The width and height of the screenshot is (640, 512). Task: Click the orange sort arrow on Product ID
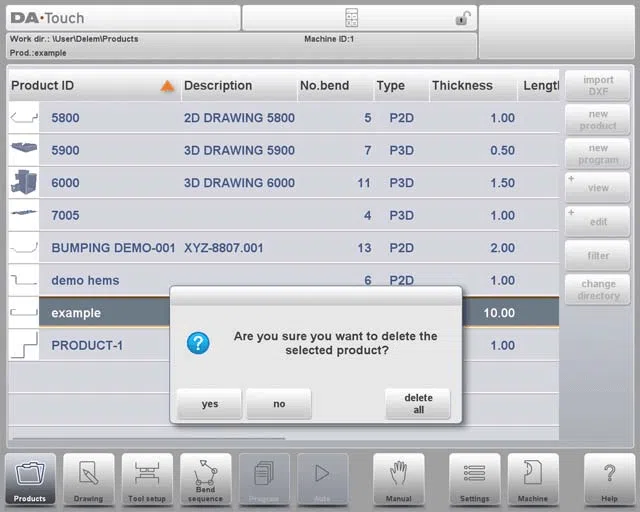[x=167, y=86]
